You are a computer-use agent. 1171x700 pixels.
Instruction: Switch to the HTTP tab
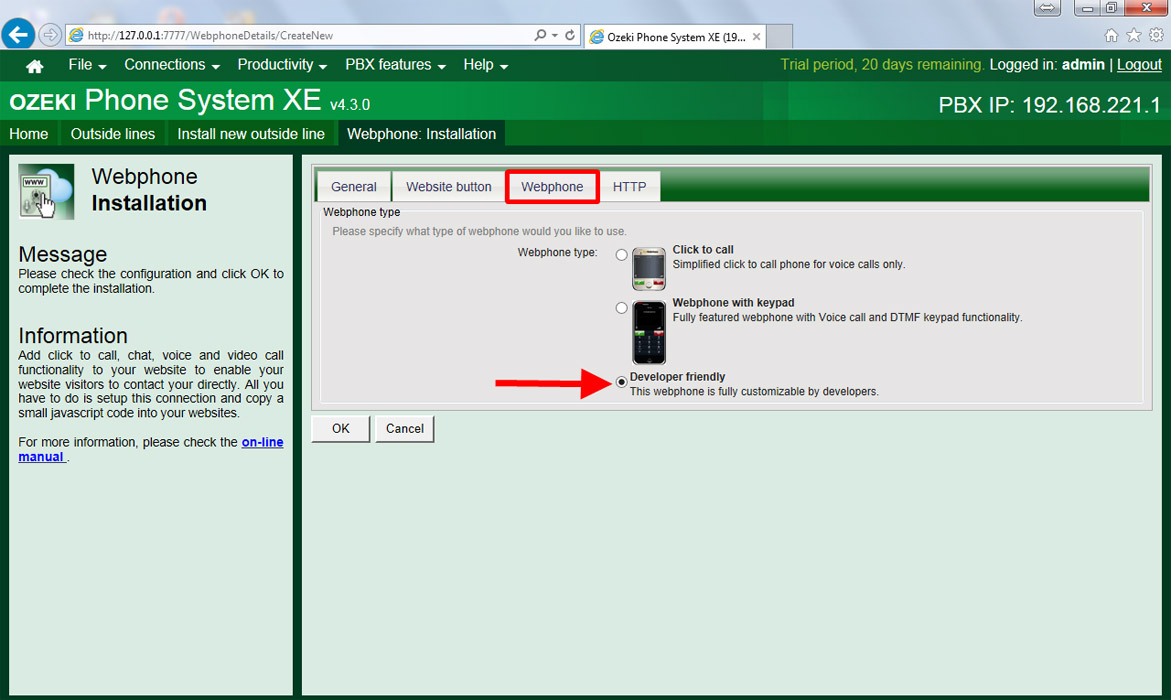629,187
